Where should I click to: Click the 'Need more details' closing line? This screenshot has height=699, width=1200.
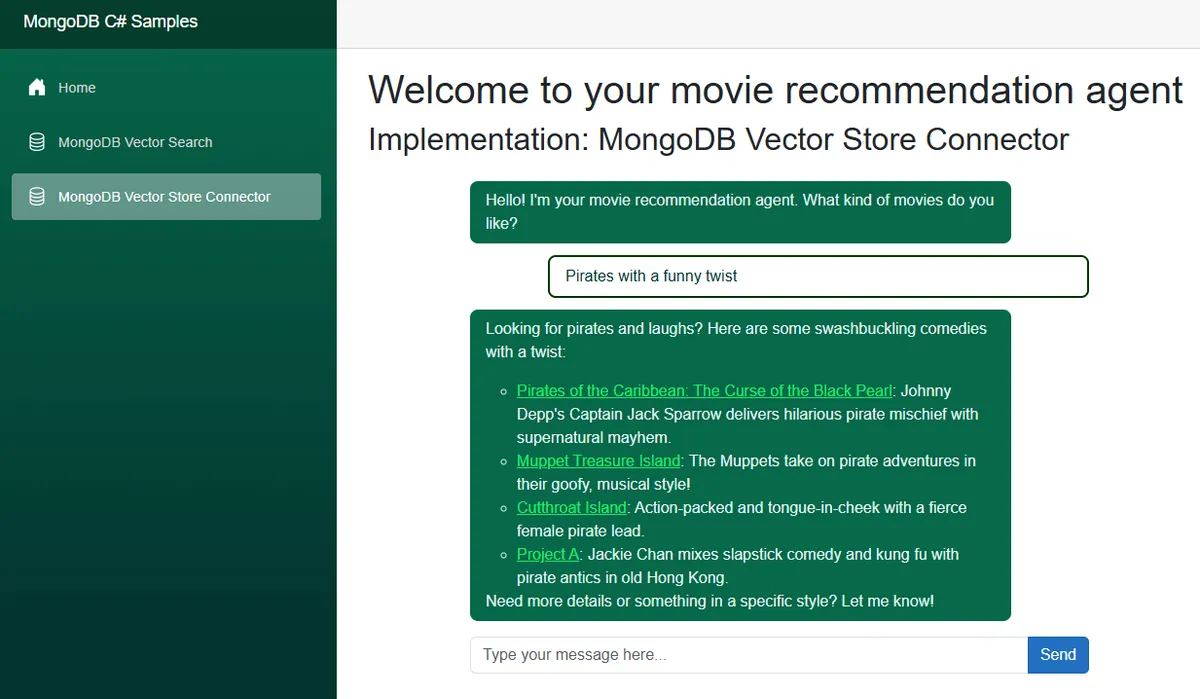pyautogui.click(x=710, y=601)
